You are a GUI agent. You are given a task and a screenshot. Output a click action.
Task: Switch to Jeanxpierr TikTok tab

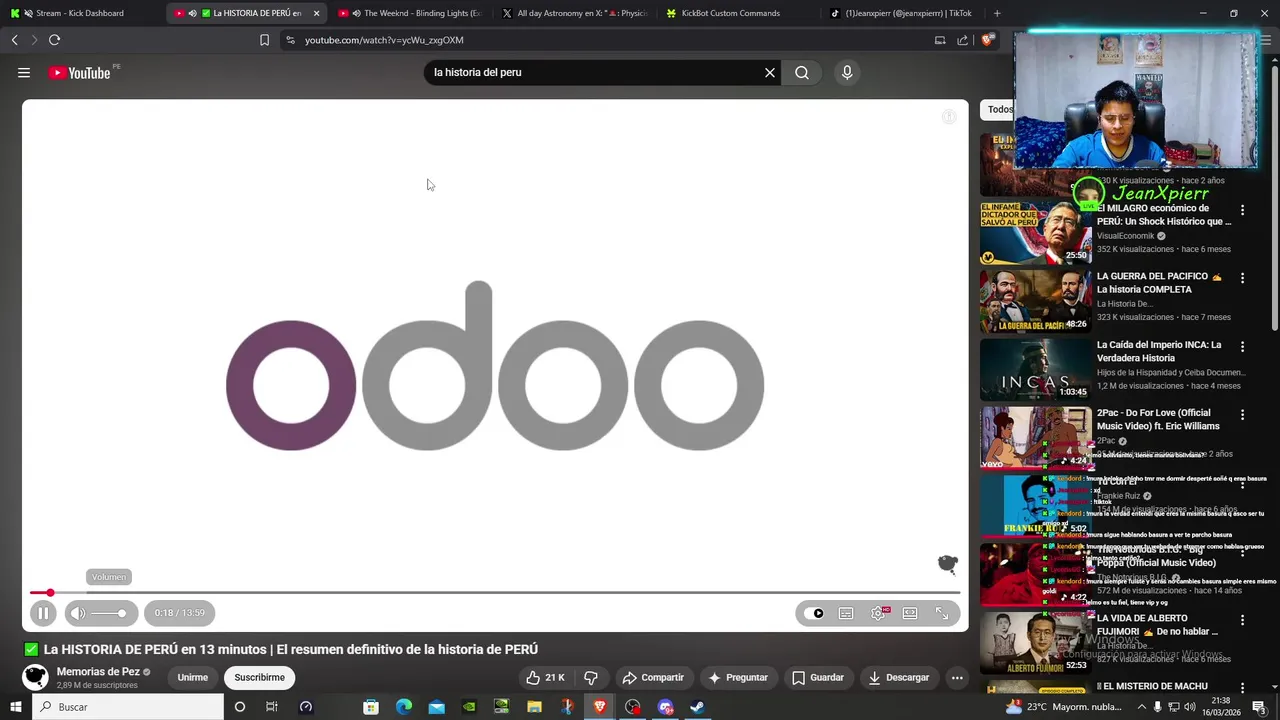point(902,13)
